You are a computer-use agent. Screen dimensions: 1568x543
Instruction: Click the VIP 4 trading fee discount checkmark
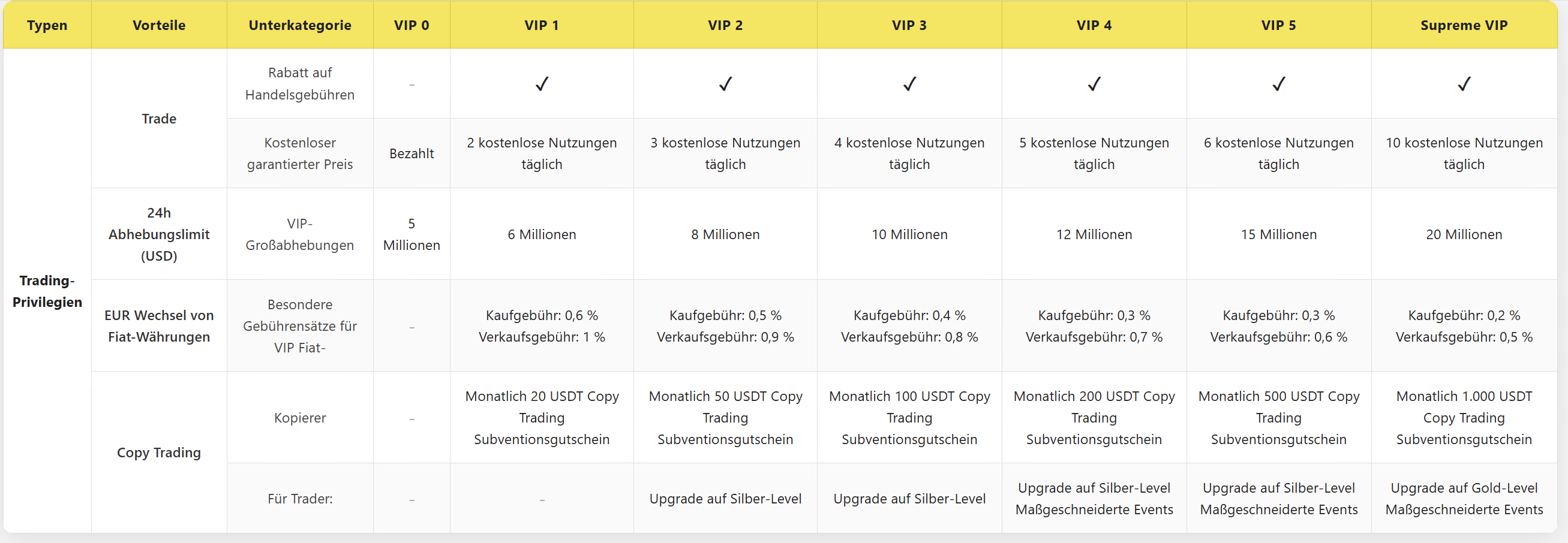[1094, 84]
